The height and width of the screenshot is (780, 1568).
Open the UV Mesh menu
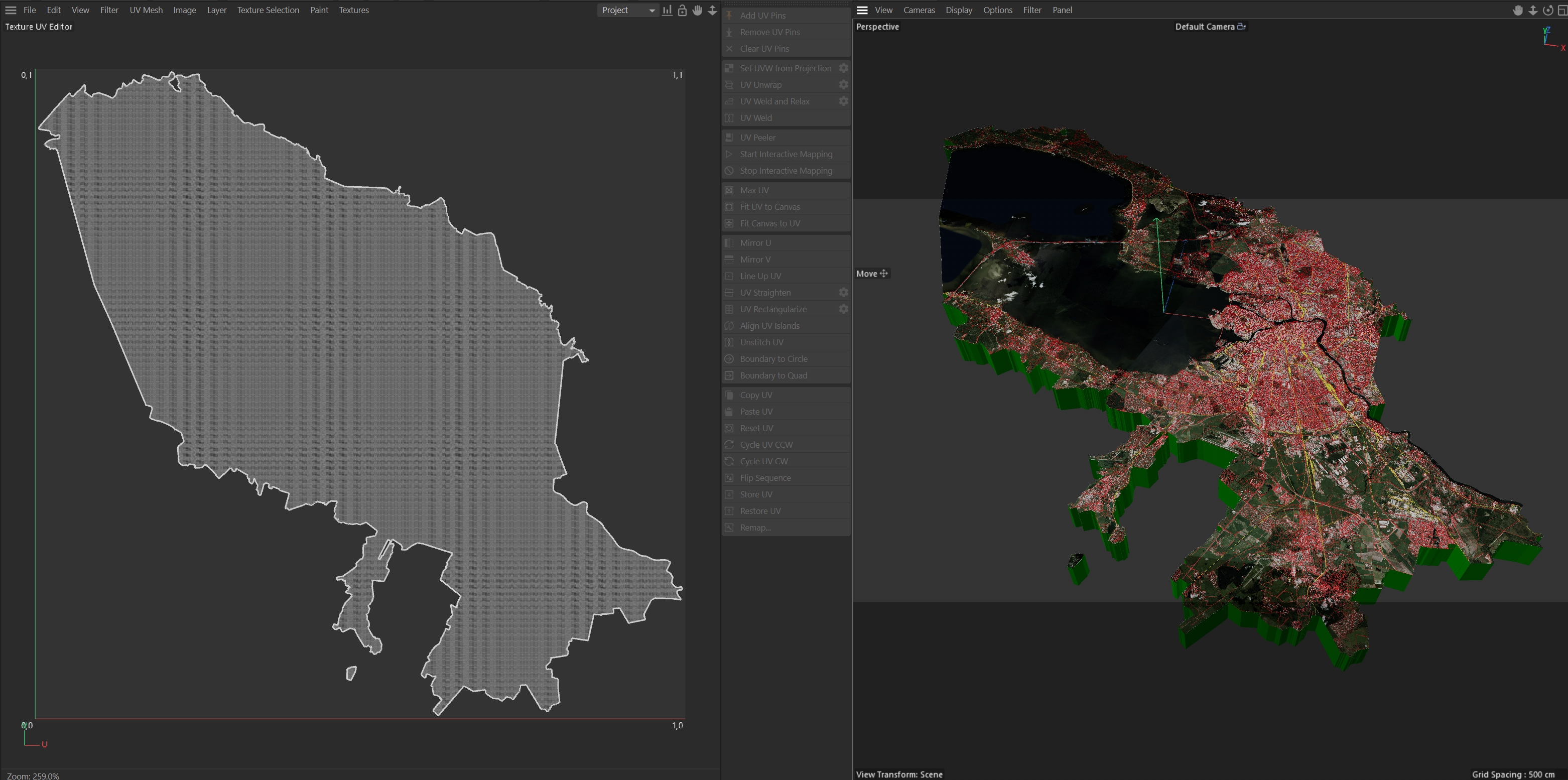point(146,11)
